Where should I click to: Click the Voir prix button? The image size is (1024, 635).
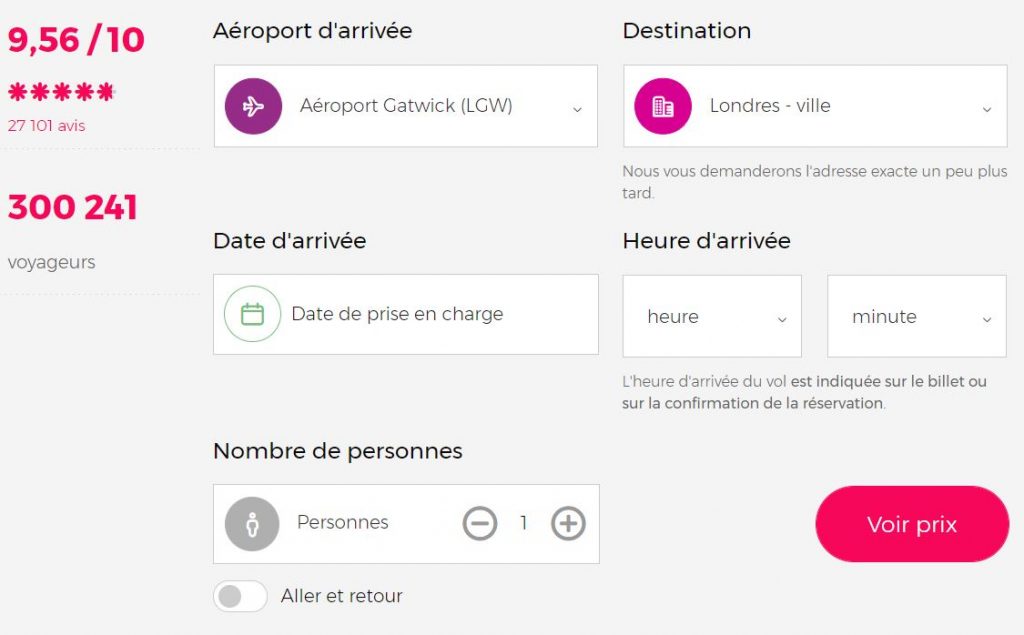(911, 523)
